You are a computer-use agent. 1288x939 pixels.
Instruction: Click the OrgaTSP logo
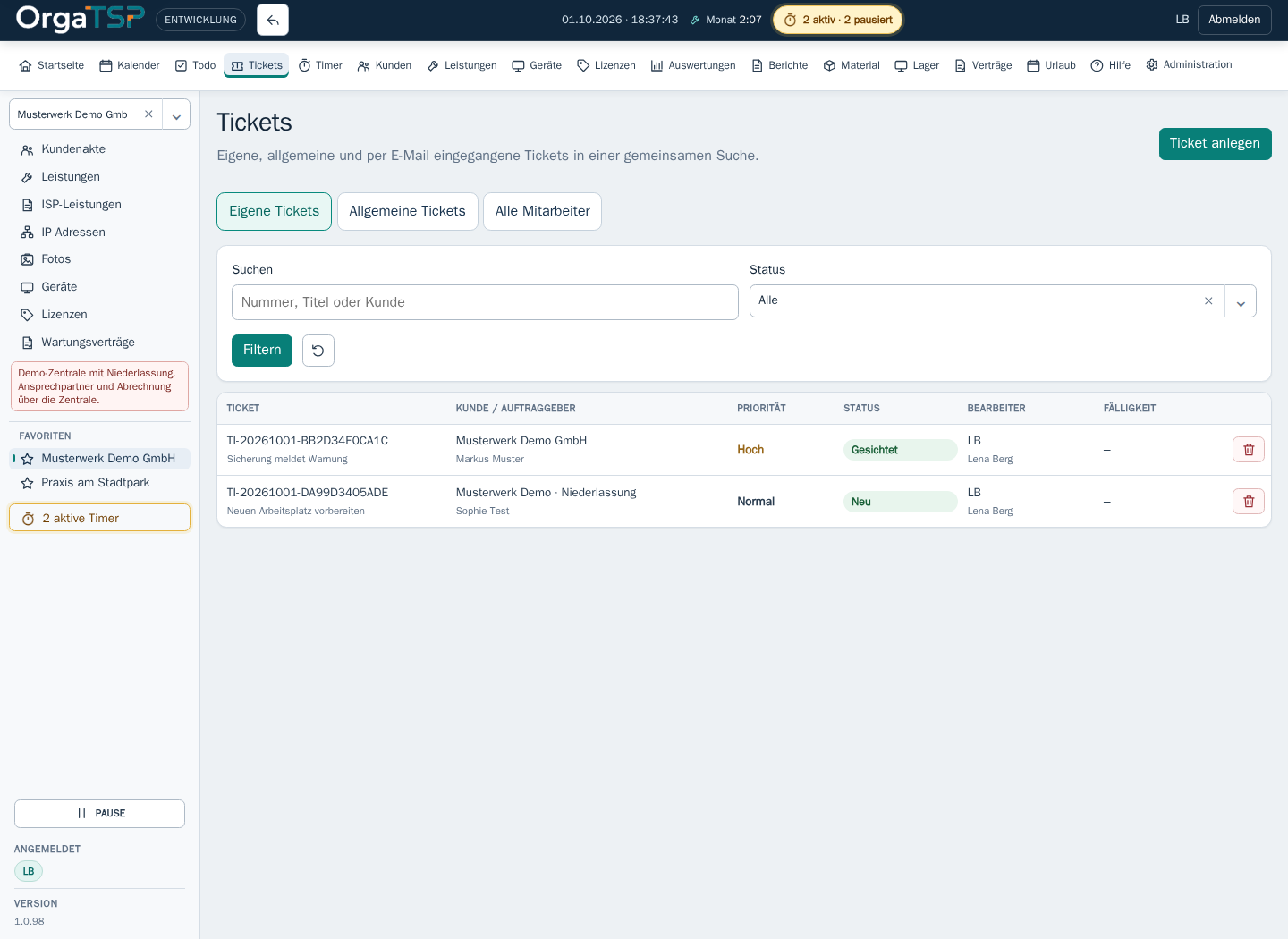pyautogui.click(x=80, y=19)
